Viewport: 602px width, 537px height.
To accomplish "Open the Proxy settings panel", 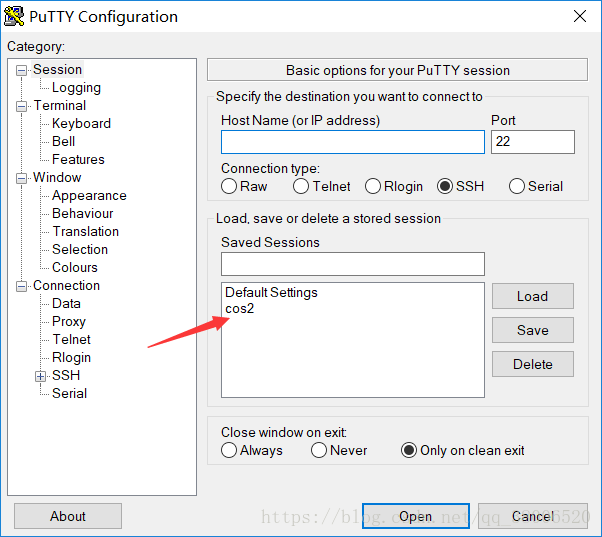I will (69, 322).
